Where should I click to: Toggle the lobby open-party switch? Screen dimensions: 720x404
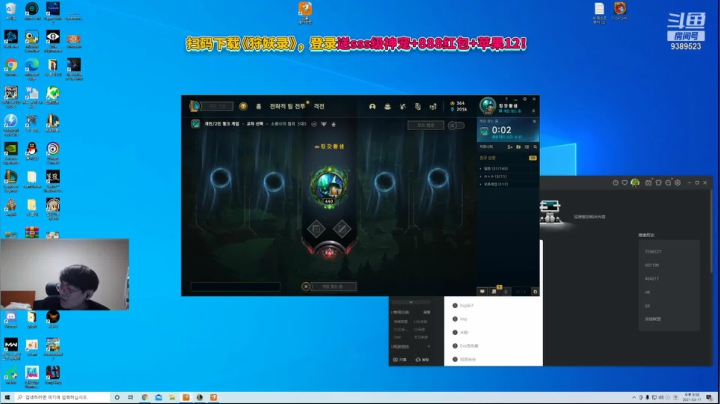[x=456, y=125]
